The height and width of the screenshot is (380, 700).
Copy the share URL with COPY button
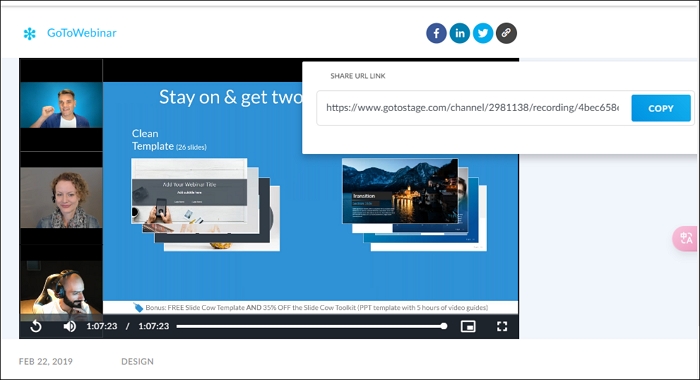click(661, 108)
